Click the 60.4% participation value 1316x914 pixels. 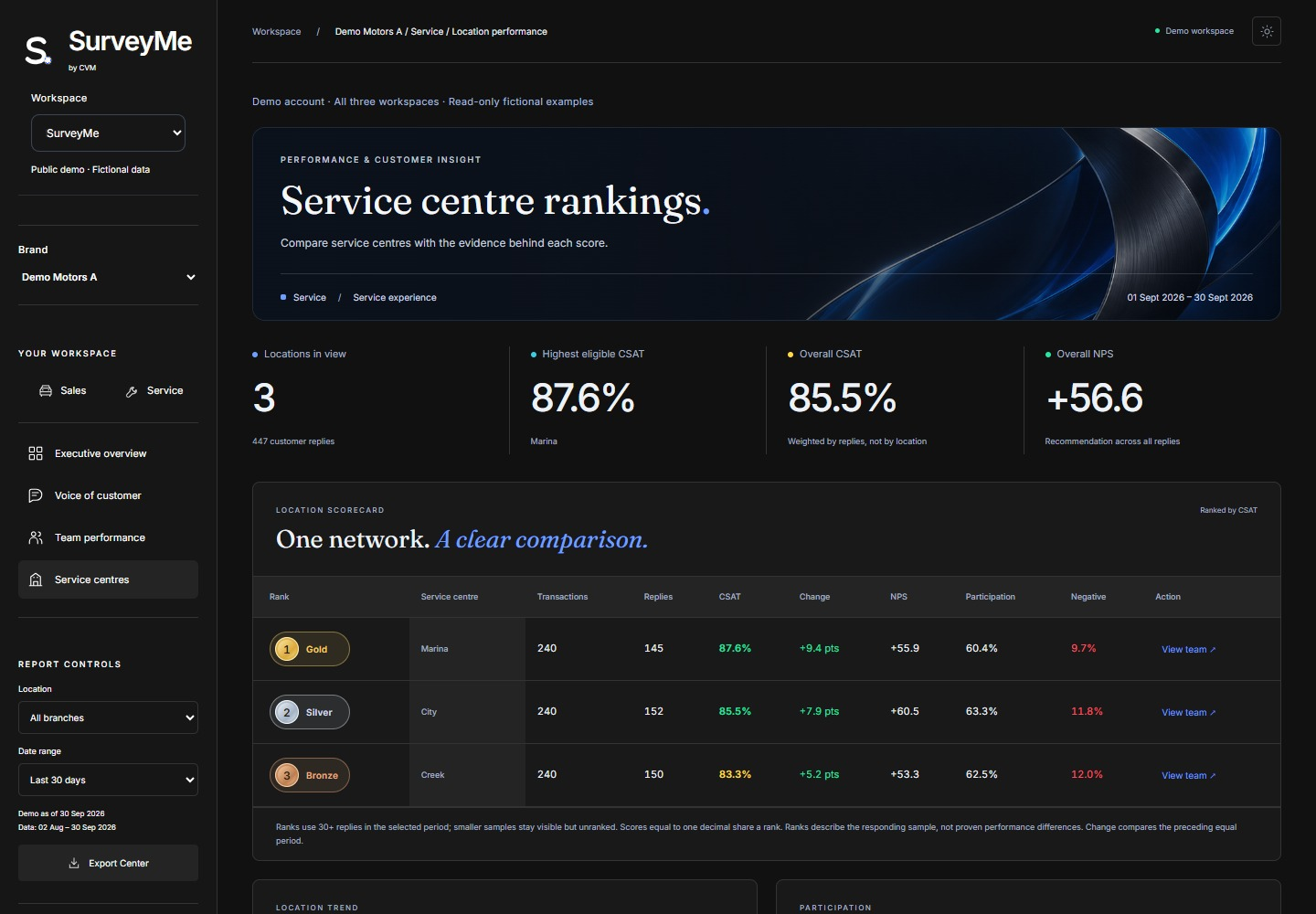982,648
